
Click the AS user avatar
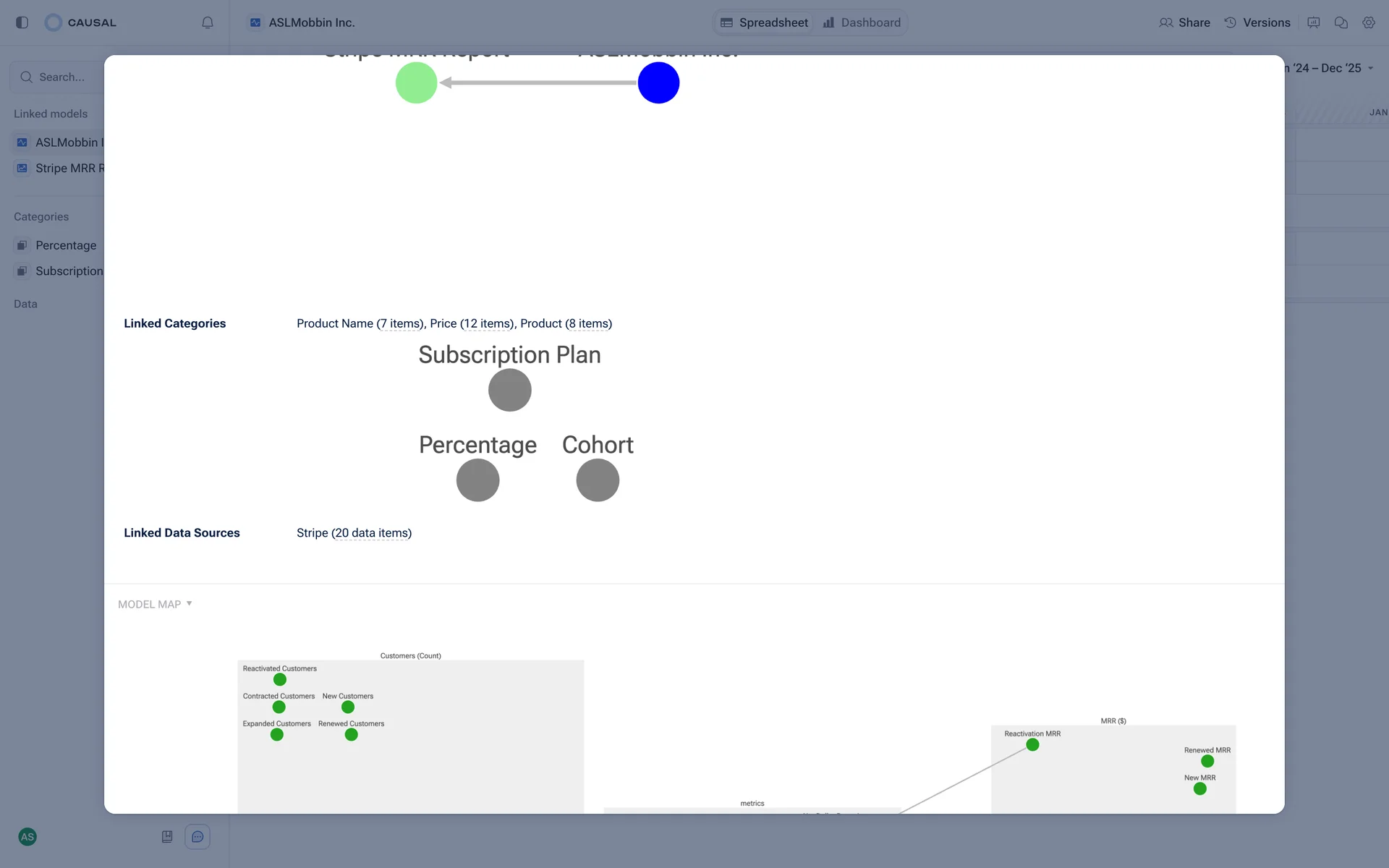point(27,837)
